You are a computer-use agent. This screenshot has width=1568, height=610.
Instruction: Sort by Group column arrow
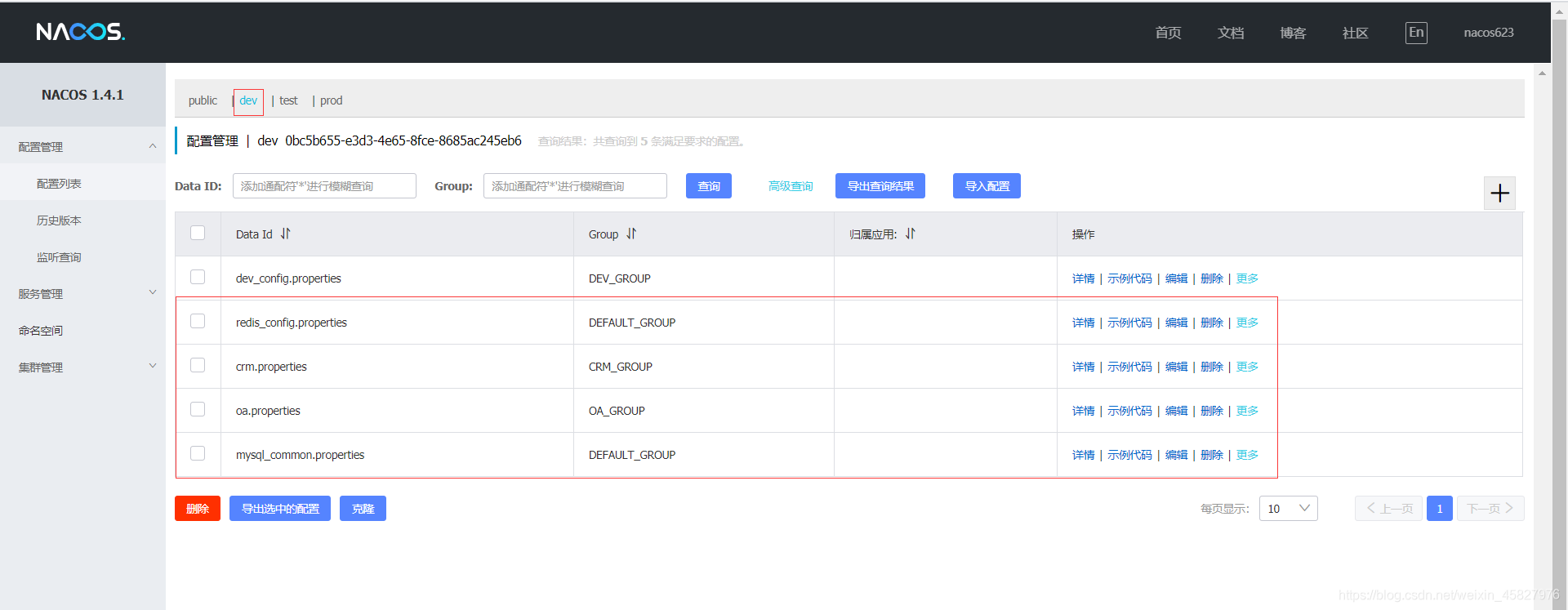coord(631,234)
